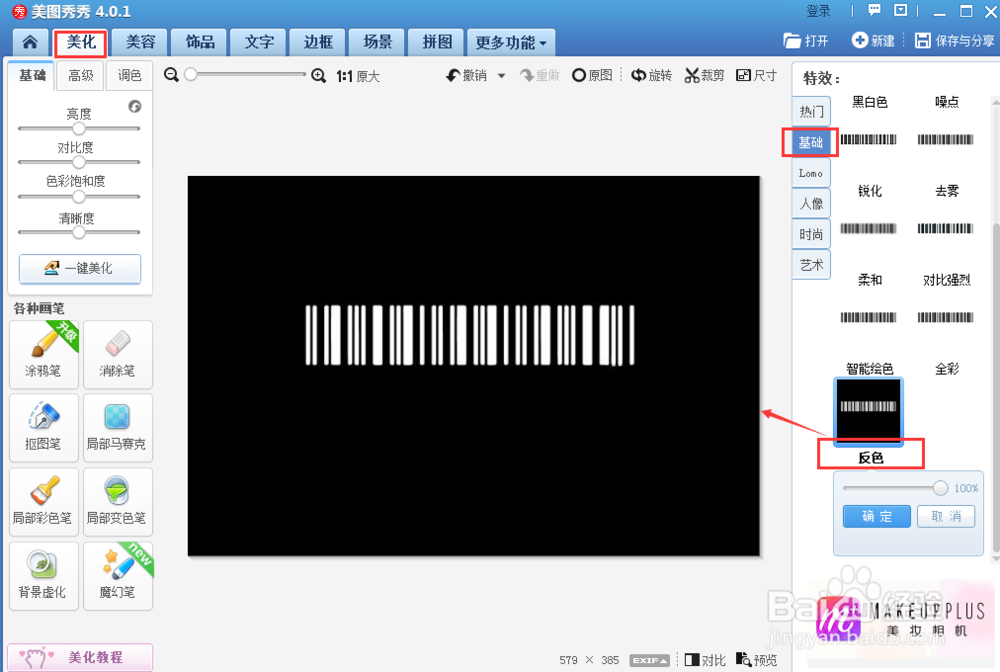Select the 魔幻笔 magic pen tool
Viewport: 1000px width, 672px height.
pyautogui.click(x=117, y=576)
